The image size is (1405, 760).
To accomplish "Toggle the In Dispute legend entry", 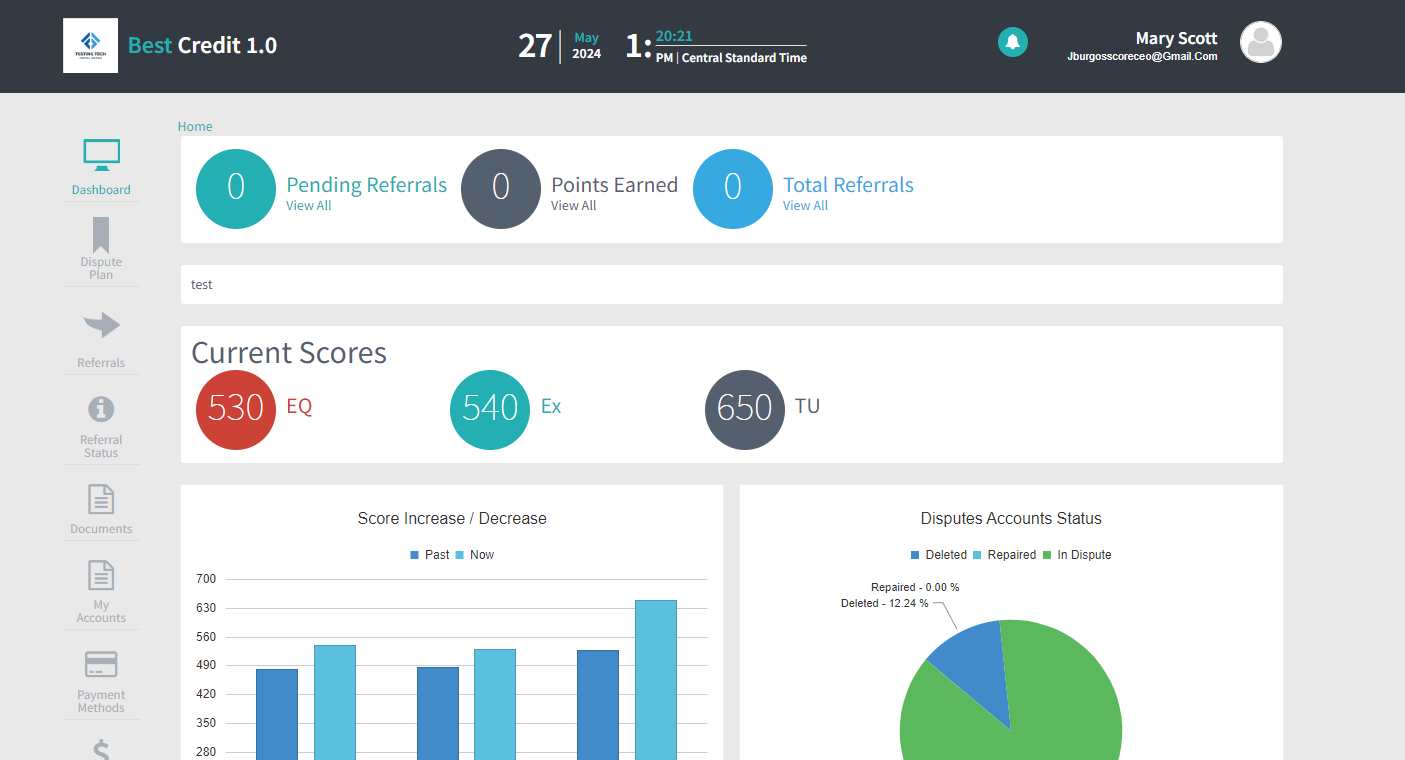I will (x=1077, y=555).
